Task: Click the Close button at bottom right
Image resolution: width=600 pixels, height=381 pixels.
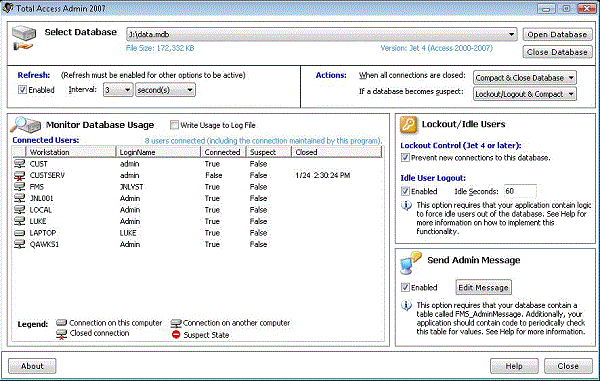Action: pyautogui.click(x=568, y=366)
